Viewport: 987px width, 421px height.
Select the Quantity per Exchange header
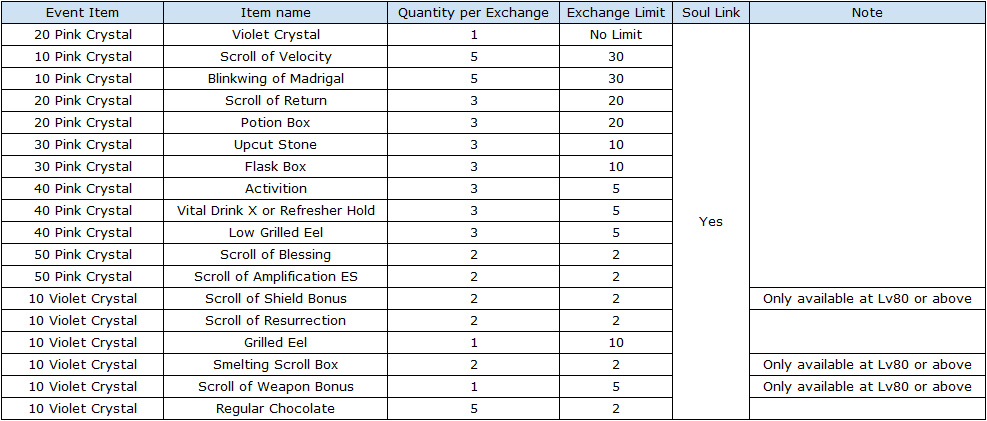coord(473,13)
